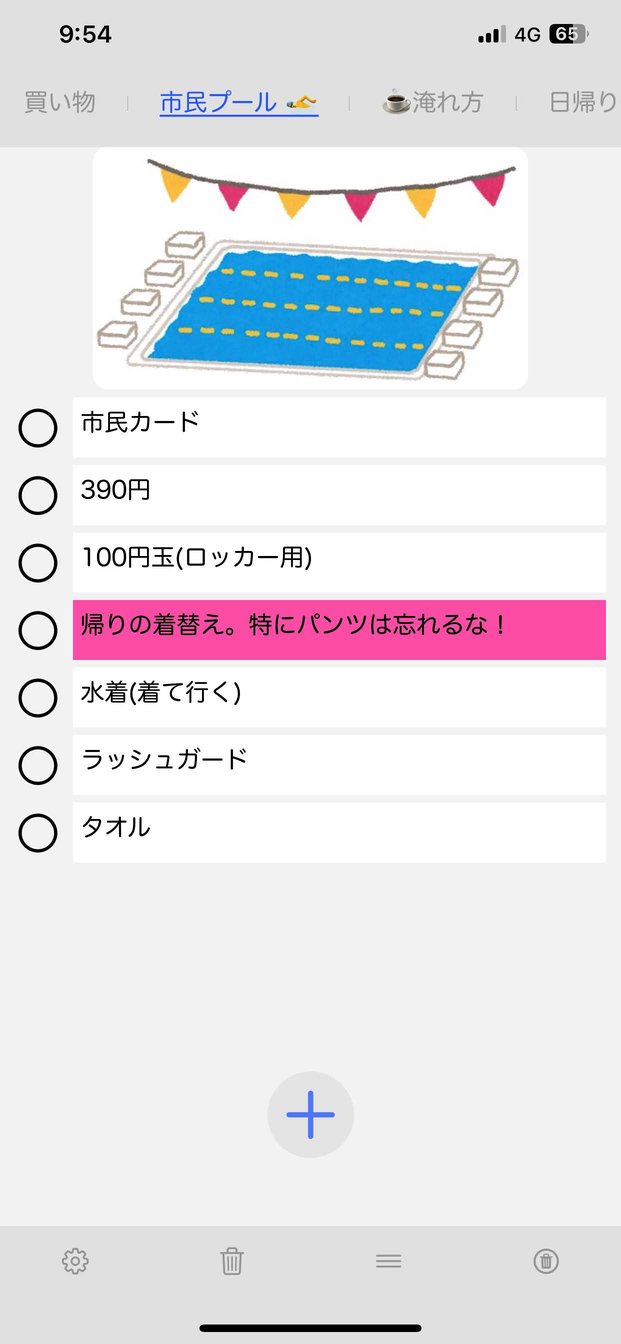
Task: Mark ラッシュガード as packed
Action: pos(38,766)
